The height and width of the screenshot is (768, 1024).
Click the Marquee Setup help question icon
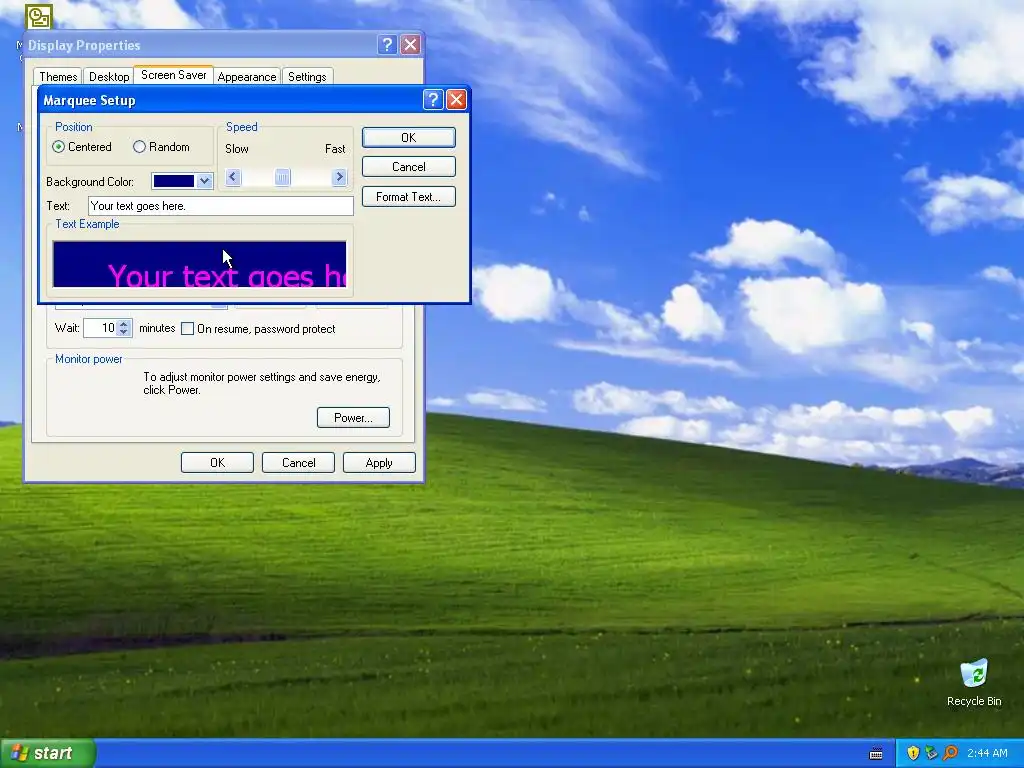(432, 99)
